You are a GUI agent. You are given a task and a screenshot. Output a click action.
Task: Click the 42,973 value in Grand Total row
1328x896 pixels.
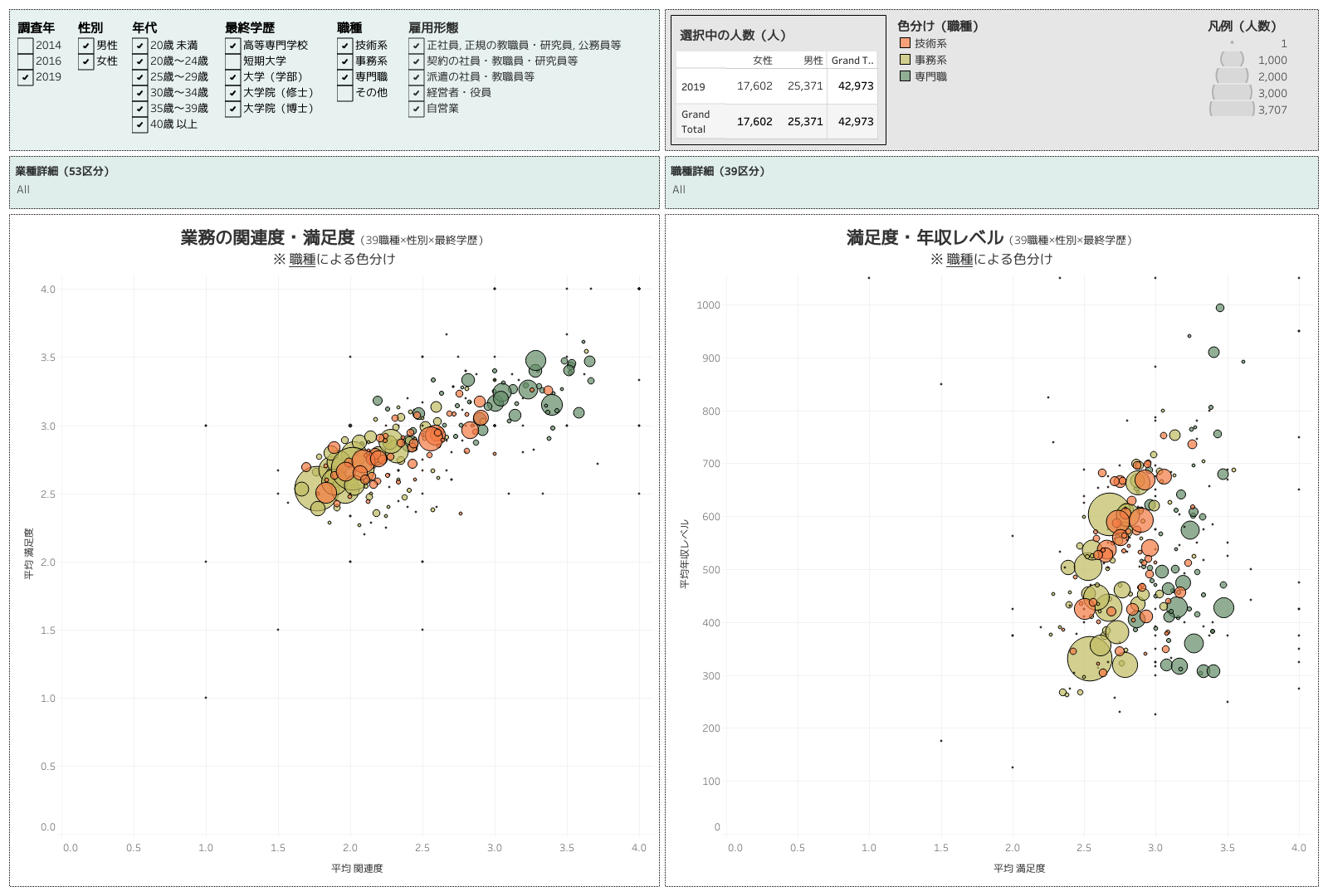(856, 122)
